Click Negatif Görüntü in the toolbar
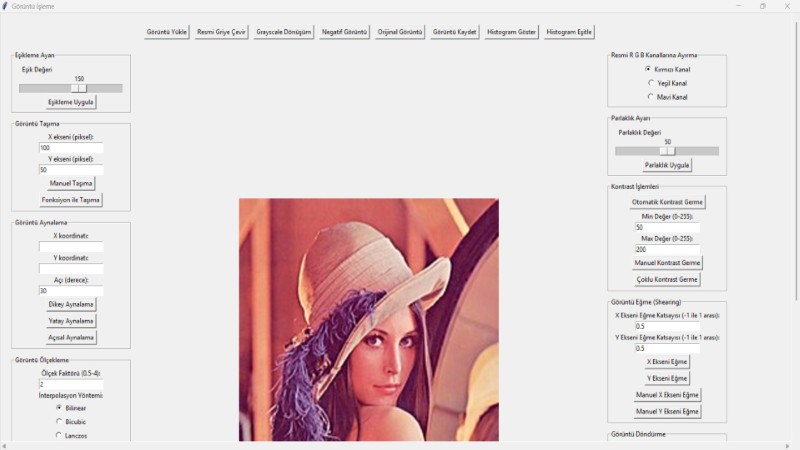 tap(345, 32)
